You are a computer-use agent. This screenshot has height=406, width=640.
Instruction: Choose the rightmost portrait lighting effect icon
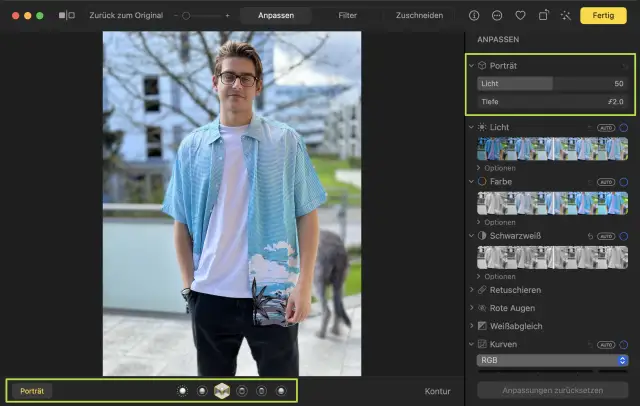282,391
